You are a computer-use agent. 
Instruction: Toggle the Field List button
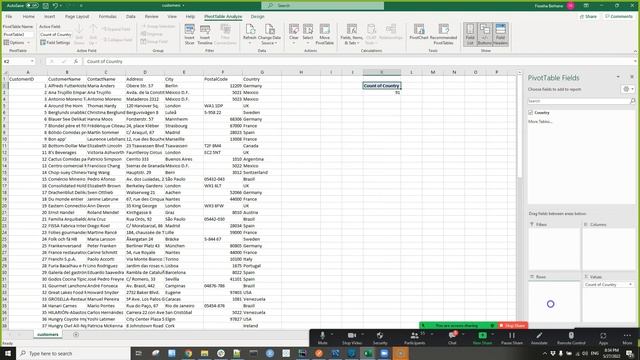470,34
